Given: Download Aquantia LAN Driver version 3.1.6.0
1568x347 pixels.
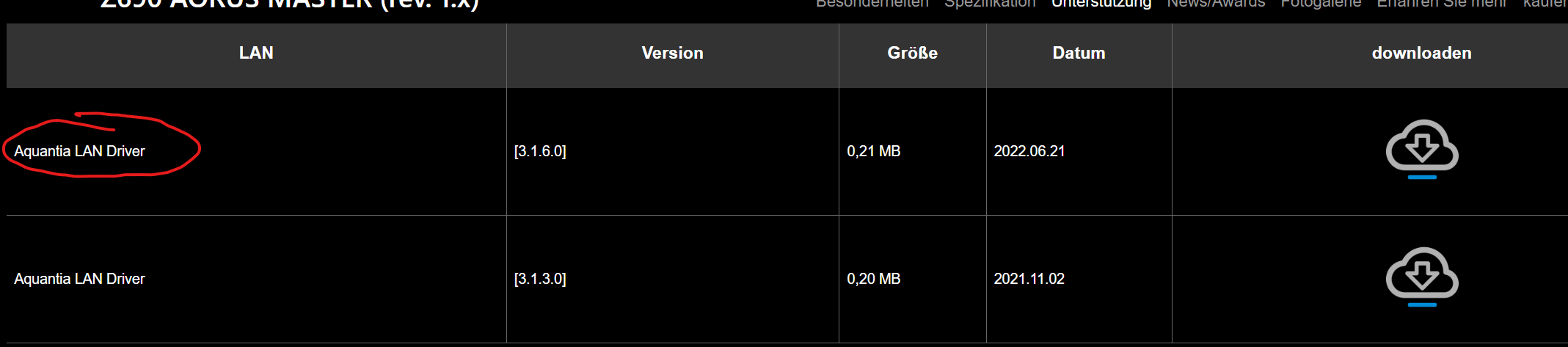Looking at the screenshot, I should point(1422,149).
